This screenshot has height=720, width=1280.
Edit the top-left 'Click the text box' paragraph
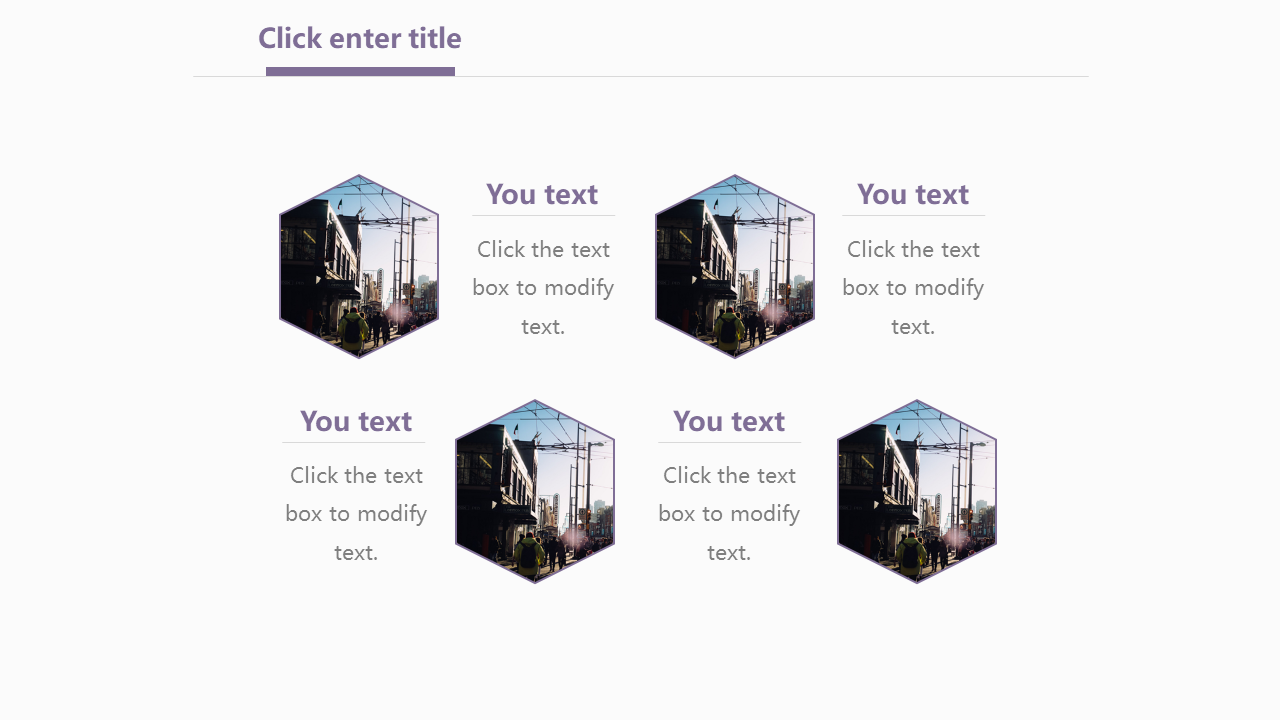[543, 288]
